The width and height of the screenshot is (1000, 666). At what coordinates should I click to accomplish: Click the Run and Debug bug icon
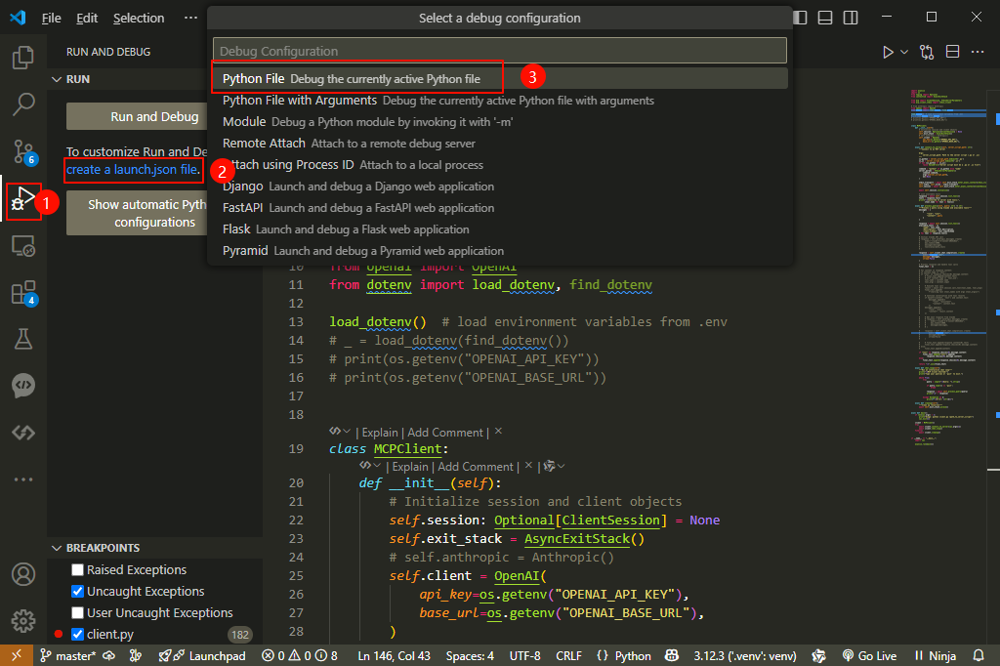(x=21, y=200)
